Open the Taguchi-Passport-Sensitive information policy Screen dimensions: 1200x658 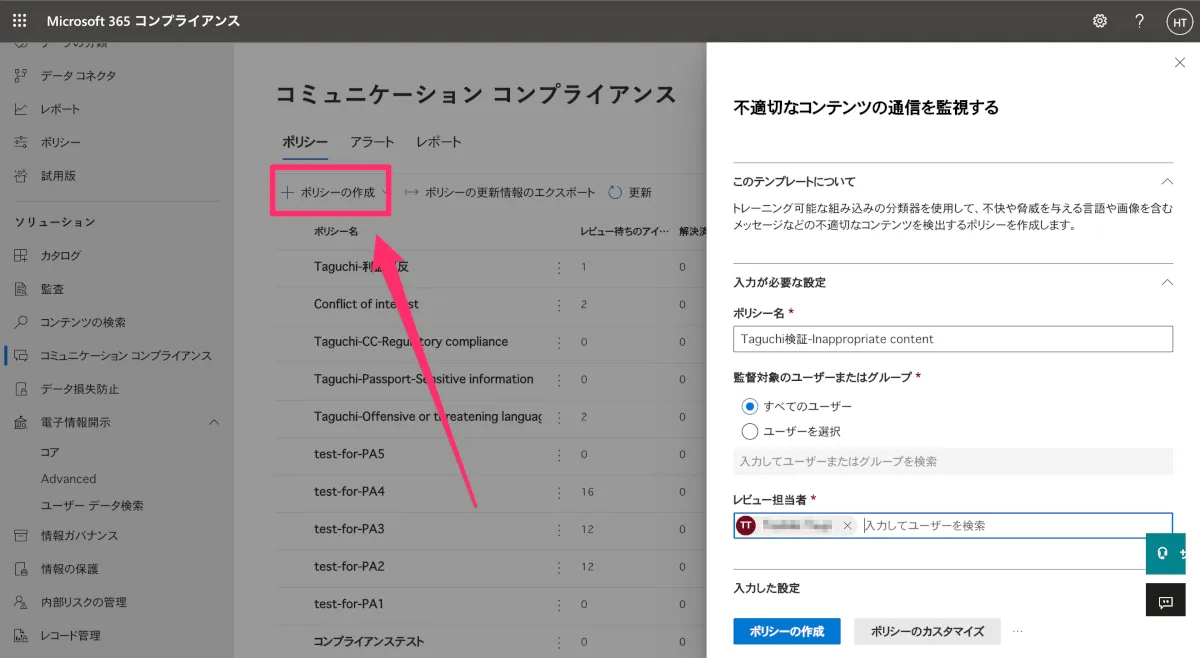pyautogui.click(x=424, y=379)
